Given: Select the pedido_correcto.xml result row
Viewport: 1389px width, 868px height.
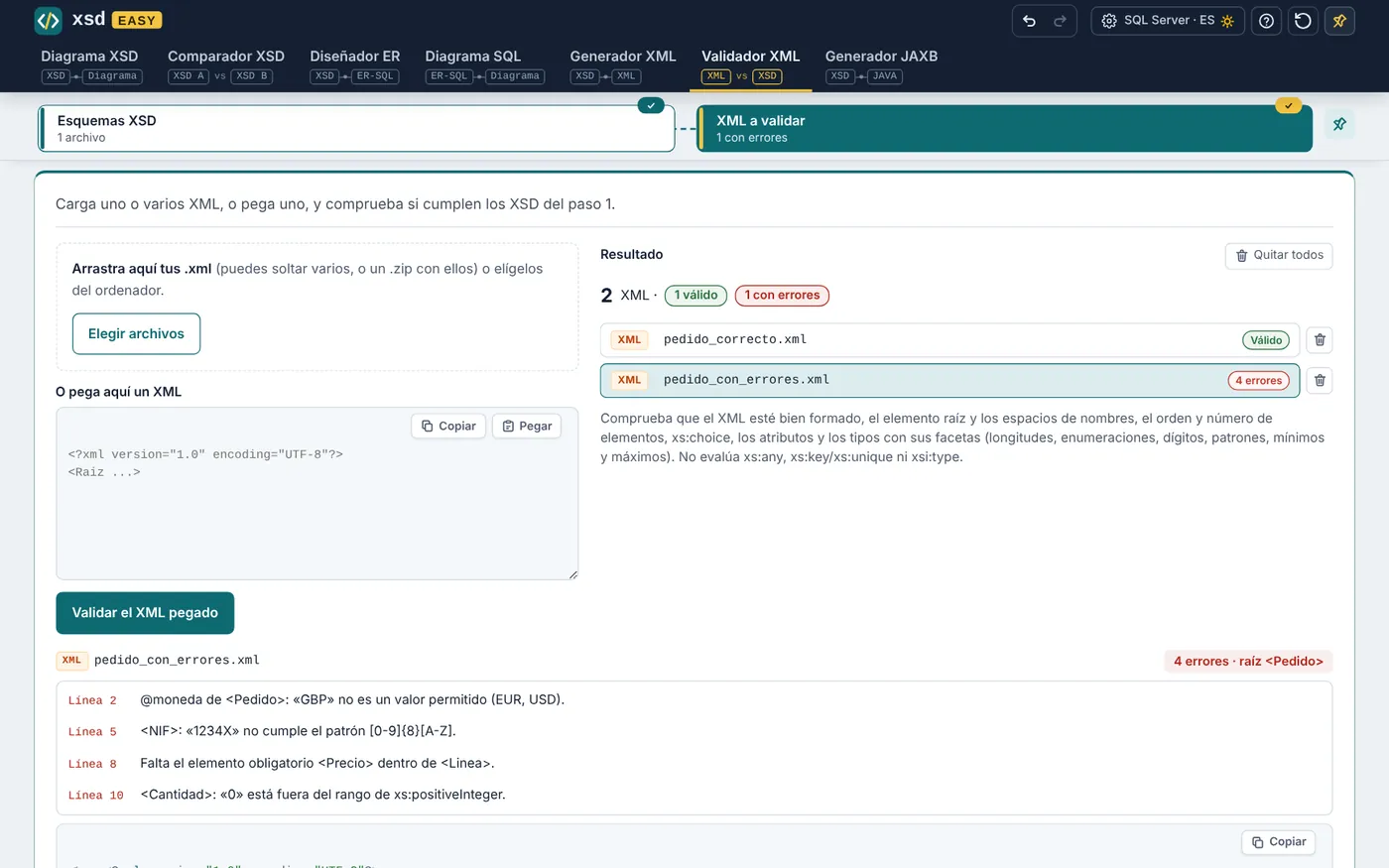Looking at the screenshot, I should (949, 340).
